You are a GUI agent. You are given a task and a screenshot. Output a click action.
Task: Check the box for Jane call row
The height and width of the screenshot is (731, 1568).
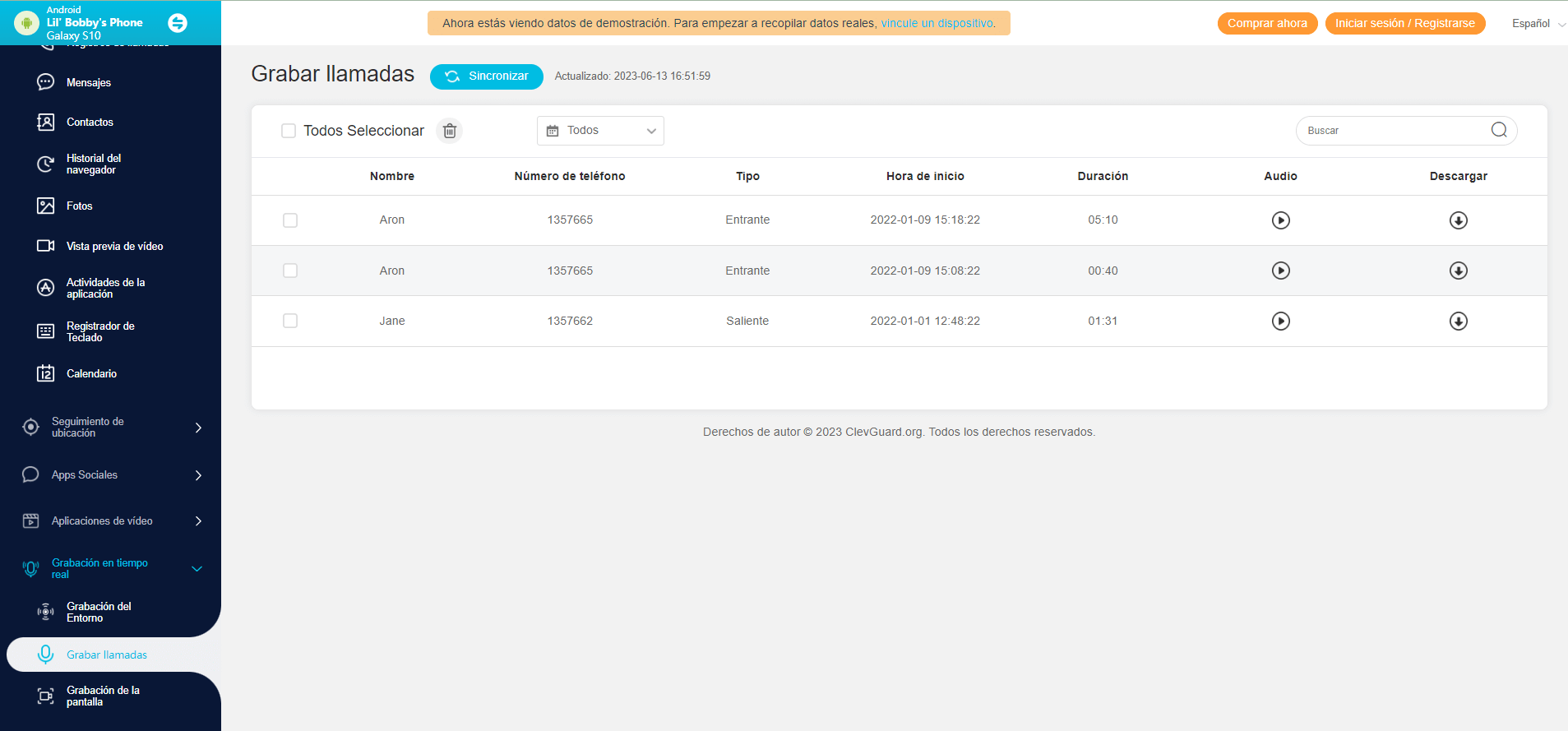click(290, 321)
